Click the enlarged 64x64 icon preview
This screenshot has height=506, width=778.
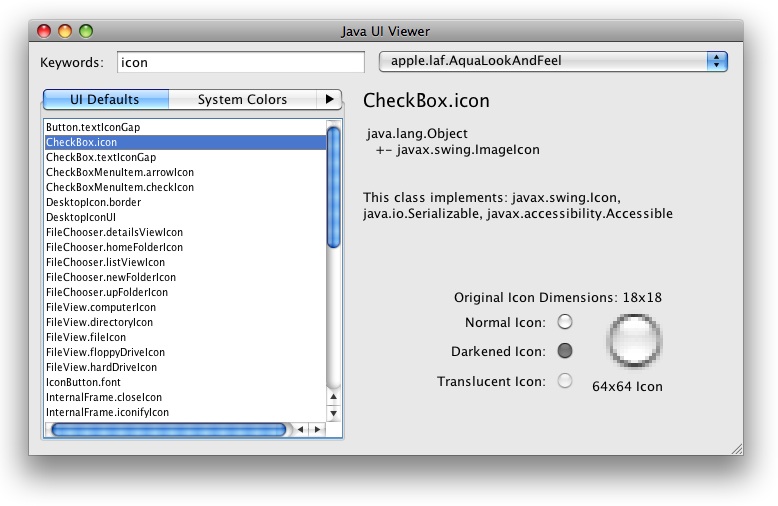pos(634,341)
